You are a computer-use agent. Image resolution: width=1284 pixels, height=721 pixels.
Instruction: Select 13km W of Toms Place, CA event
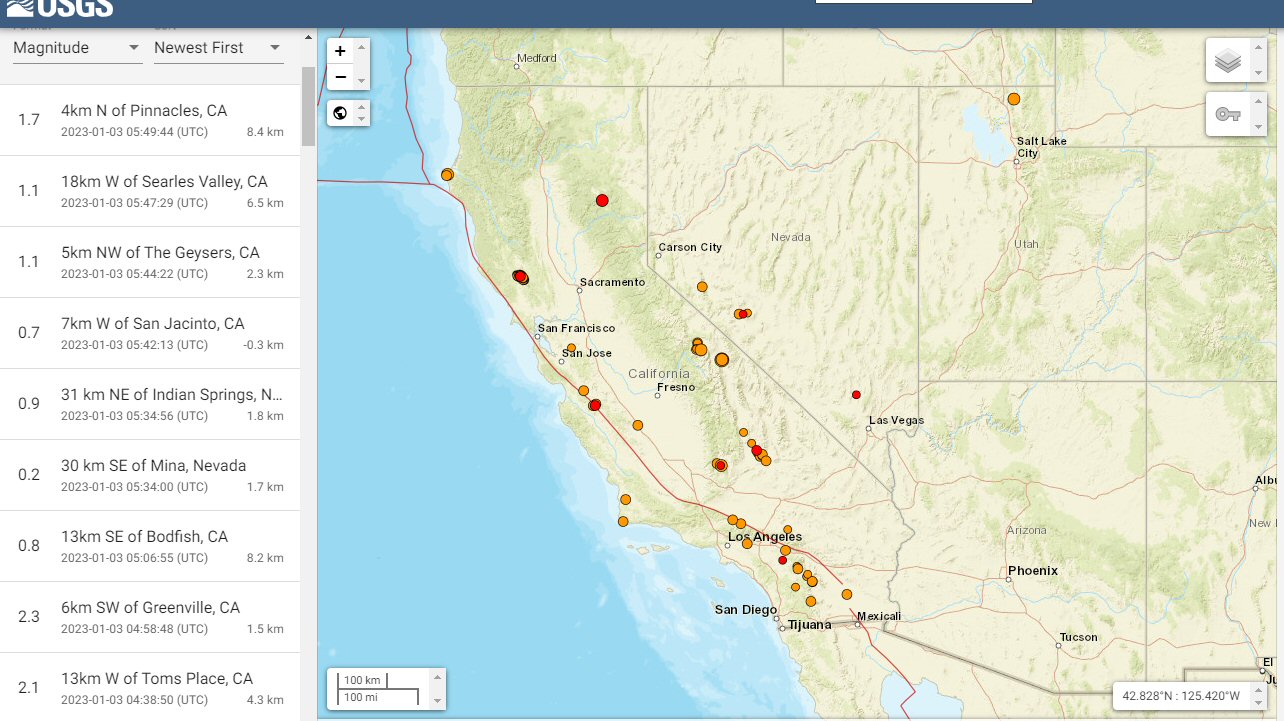pos(150,687)
